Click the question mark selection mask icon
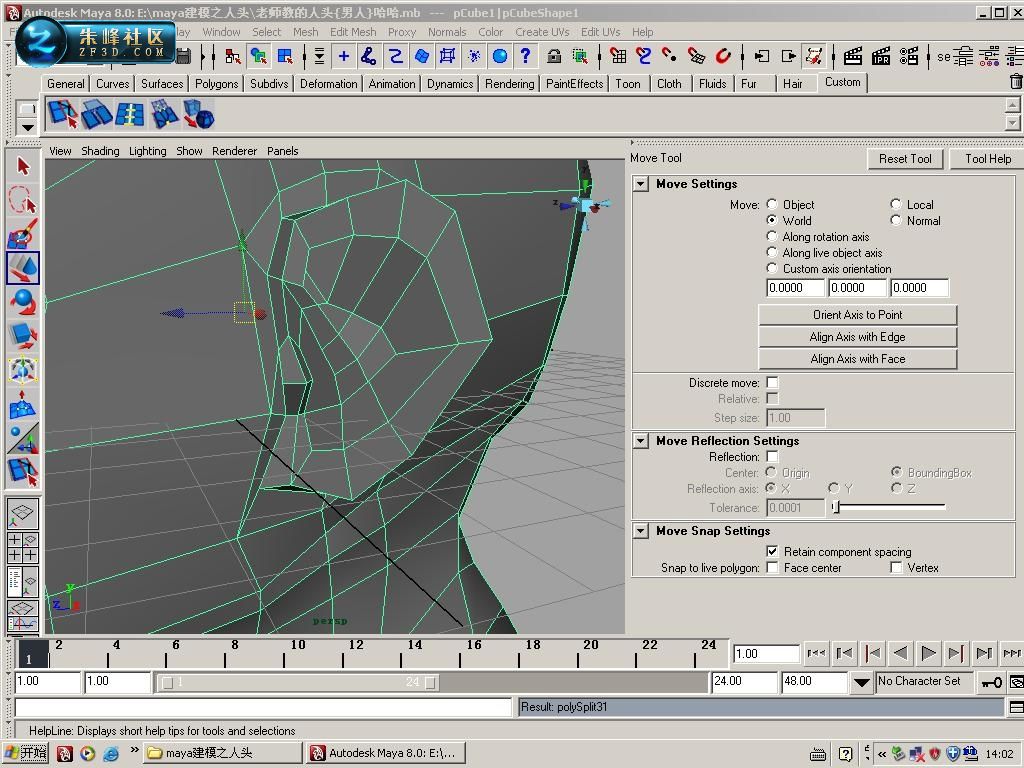 [526, 57]
